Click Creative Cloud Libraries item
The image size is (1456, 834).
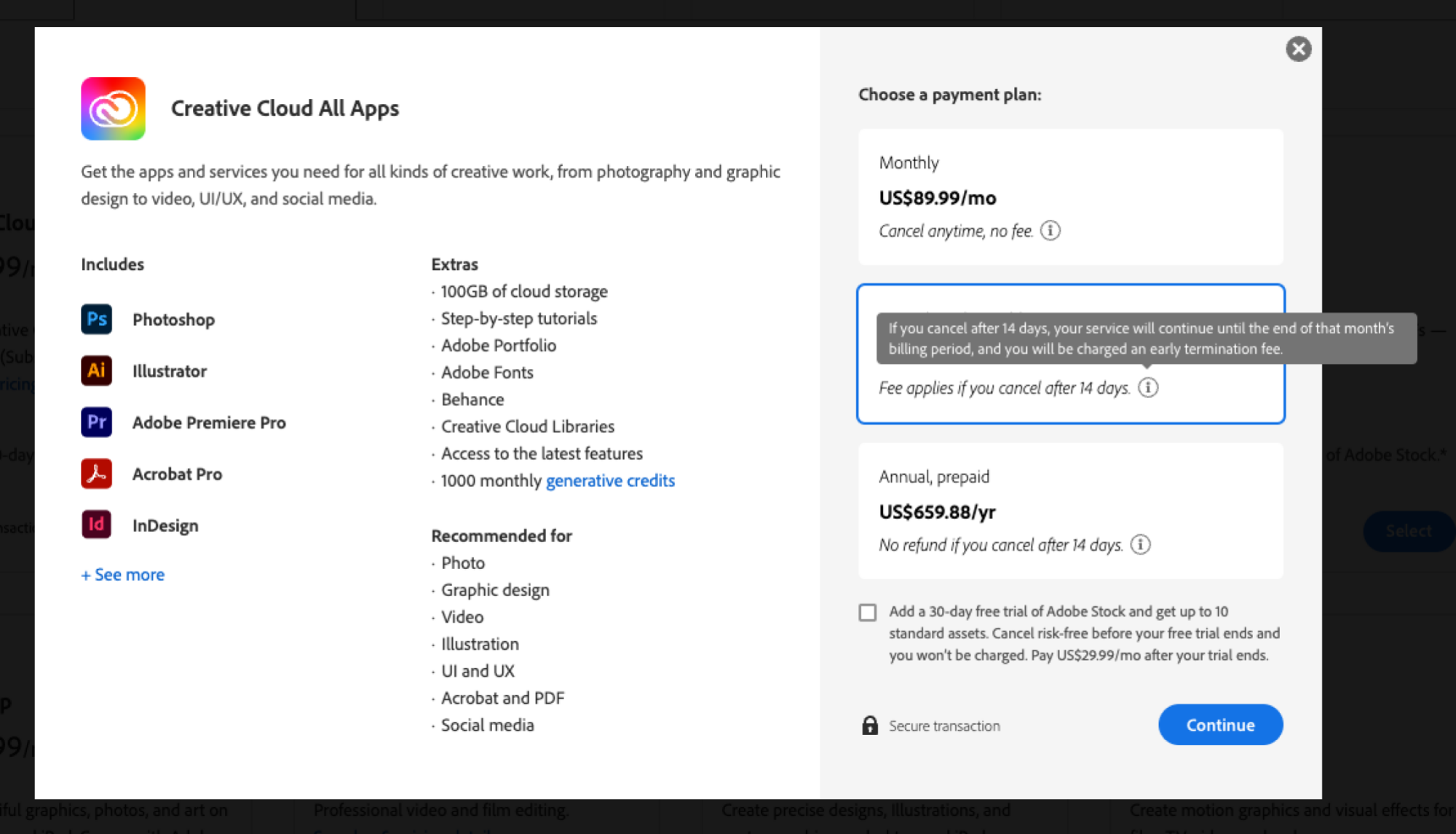pyautogui.click(x=527, y=426)
